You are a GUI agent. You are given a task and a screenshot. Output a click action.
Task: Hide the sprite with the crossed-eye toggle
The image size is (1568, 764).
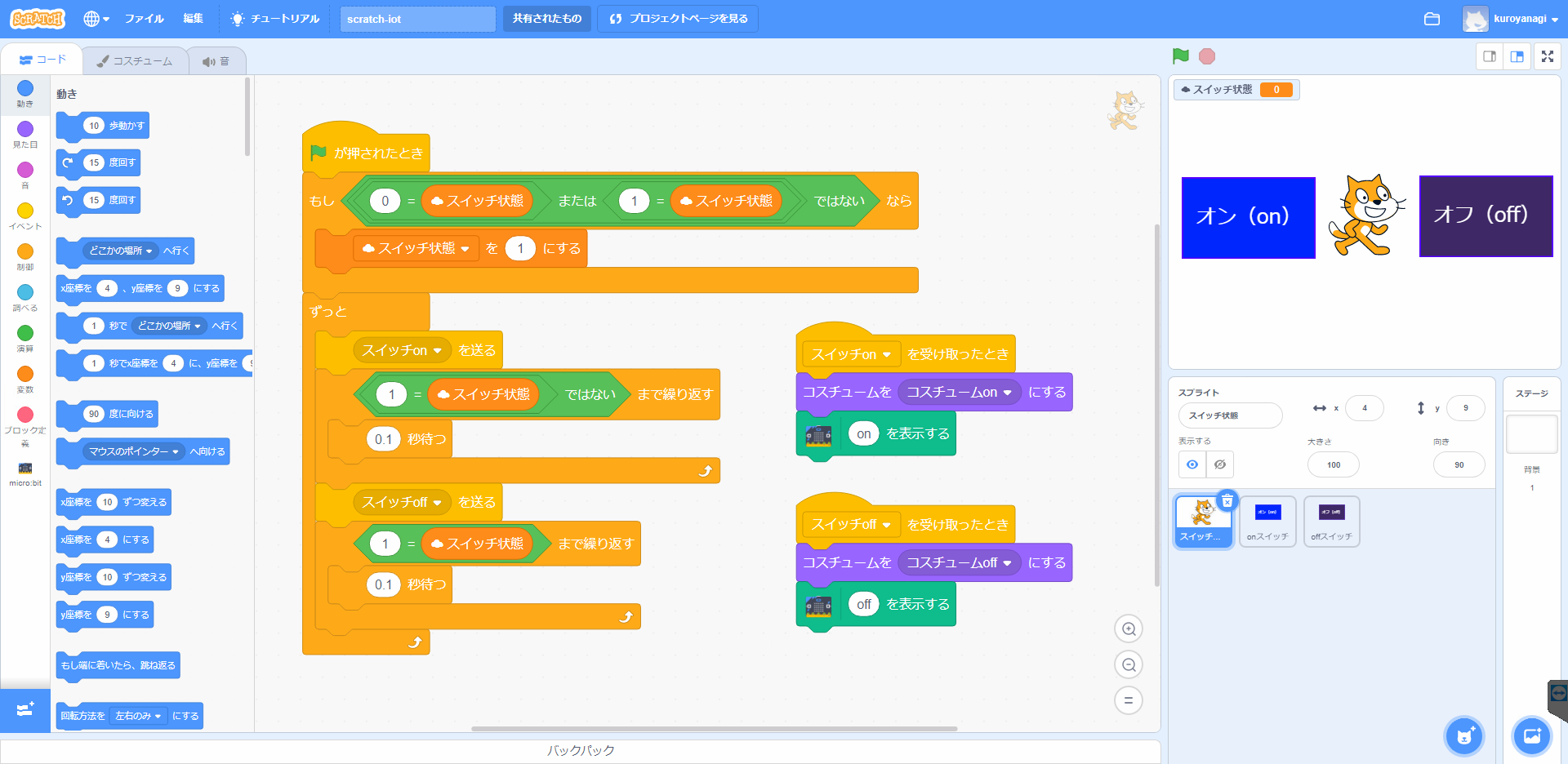[x=1220, y=464]
